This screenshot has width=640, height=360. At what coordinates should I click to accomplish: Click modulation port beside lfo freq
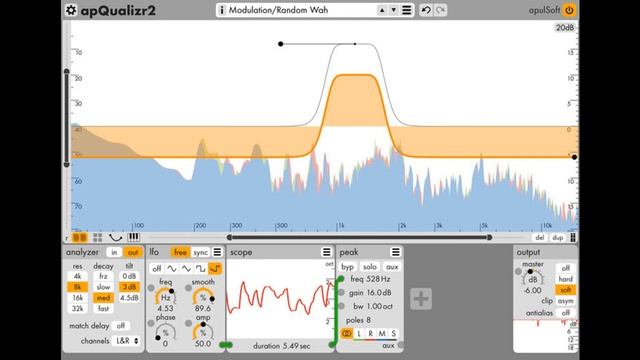coord(151,288)
